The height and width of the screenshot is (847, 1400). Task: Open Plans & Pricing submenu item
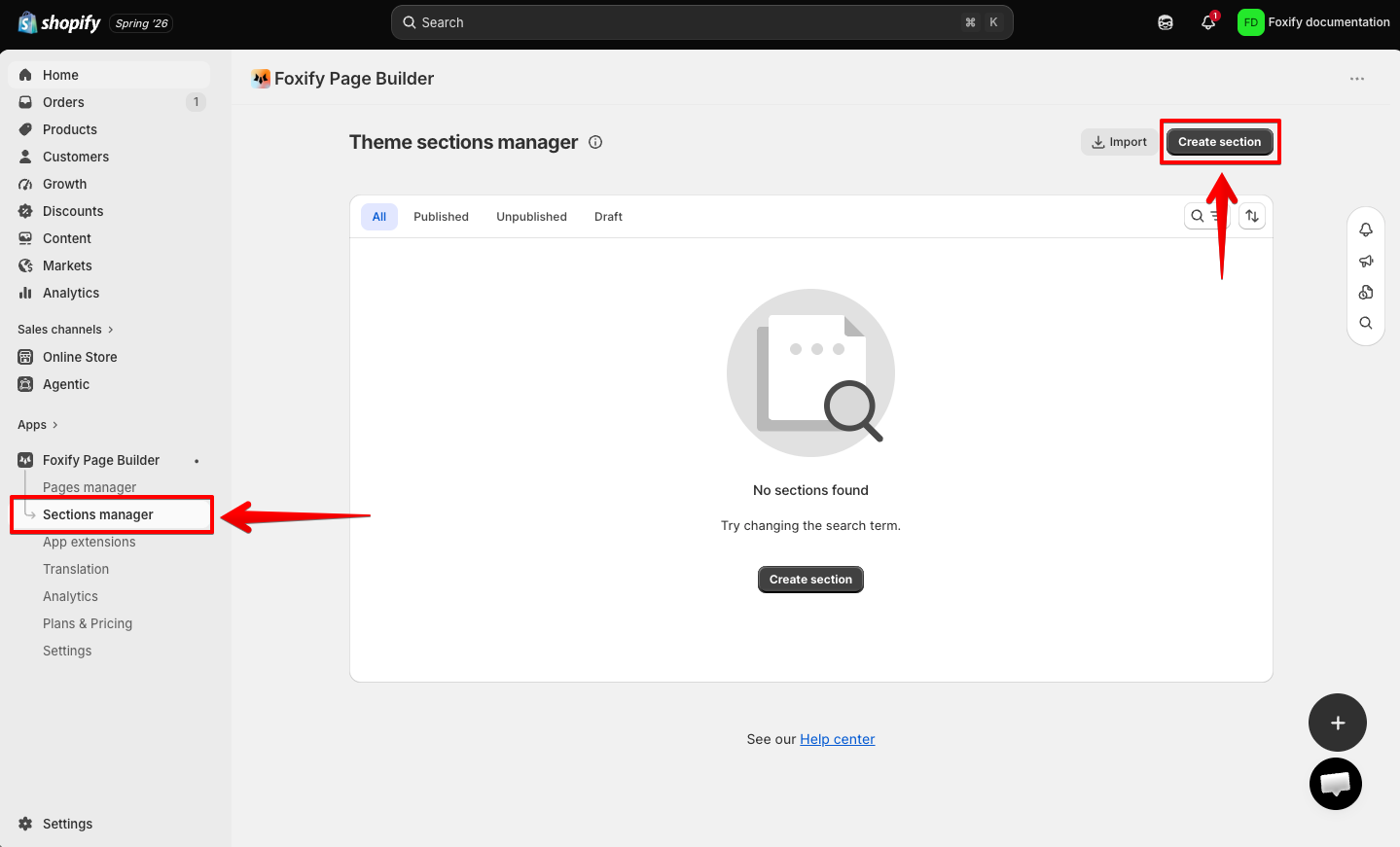88,623
